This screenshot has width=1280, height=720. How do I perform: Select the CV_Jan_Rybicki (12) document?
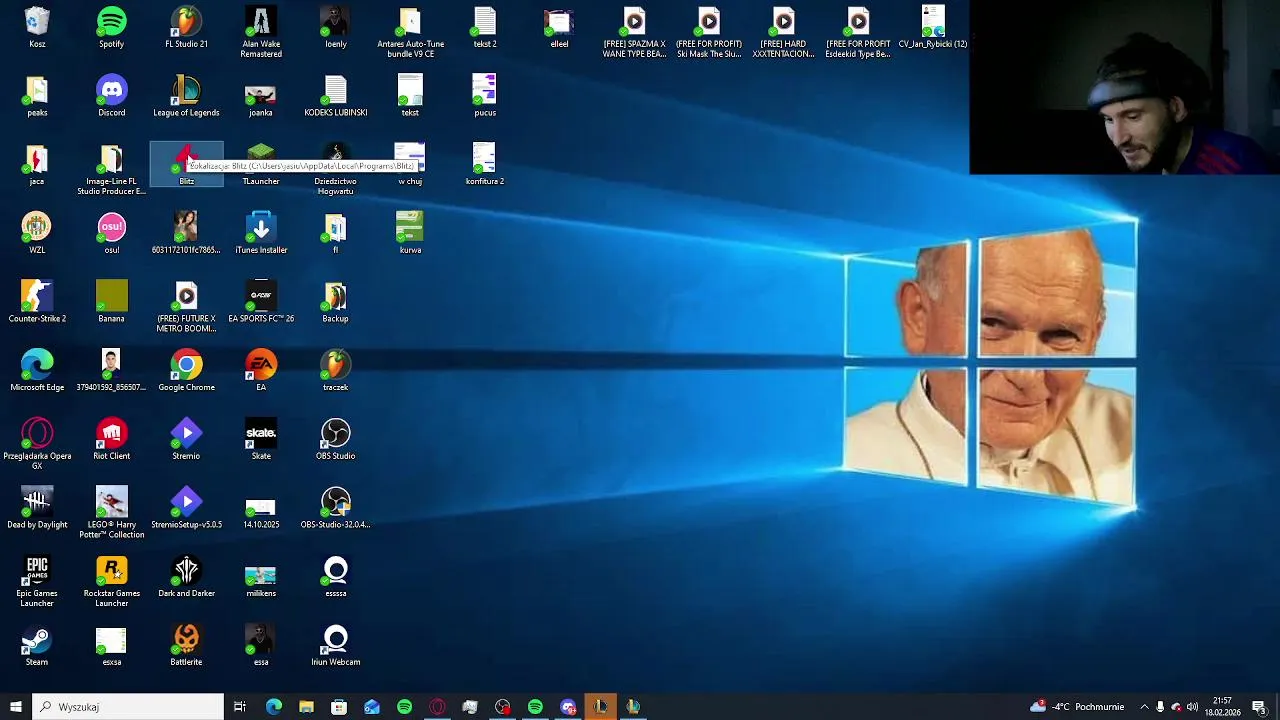(x=932, y=28)
